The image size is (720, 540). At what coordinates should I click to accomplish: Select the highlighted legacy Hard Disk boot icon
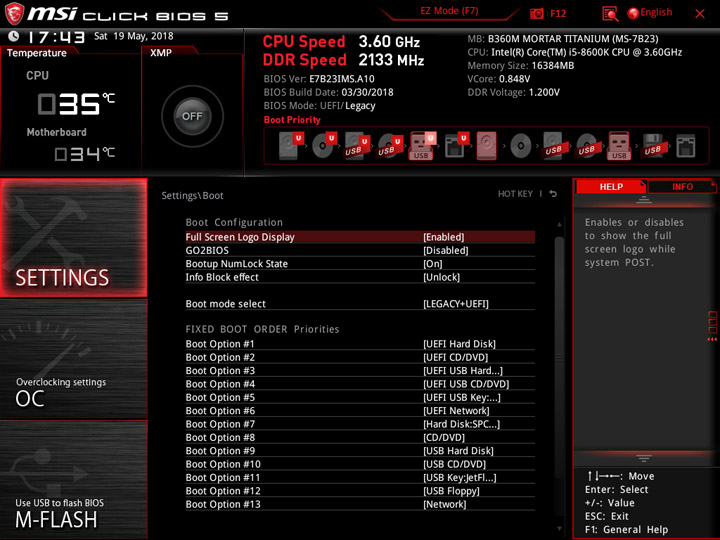click(x=487, y=146)
